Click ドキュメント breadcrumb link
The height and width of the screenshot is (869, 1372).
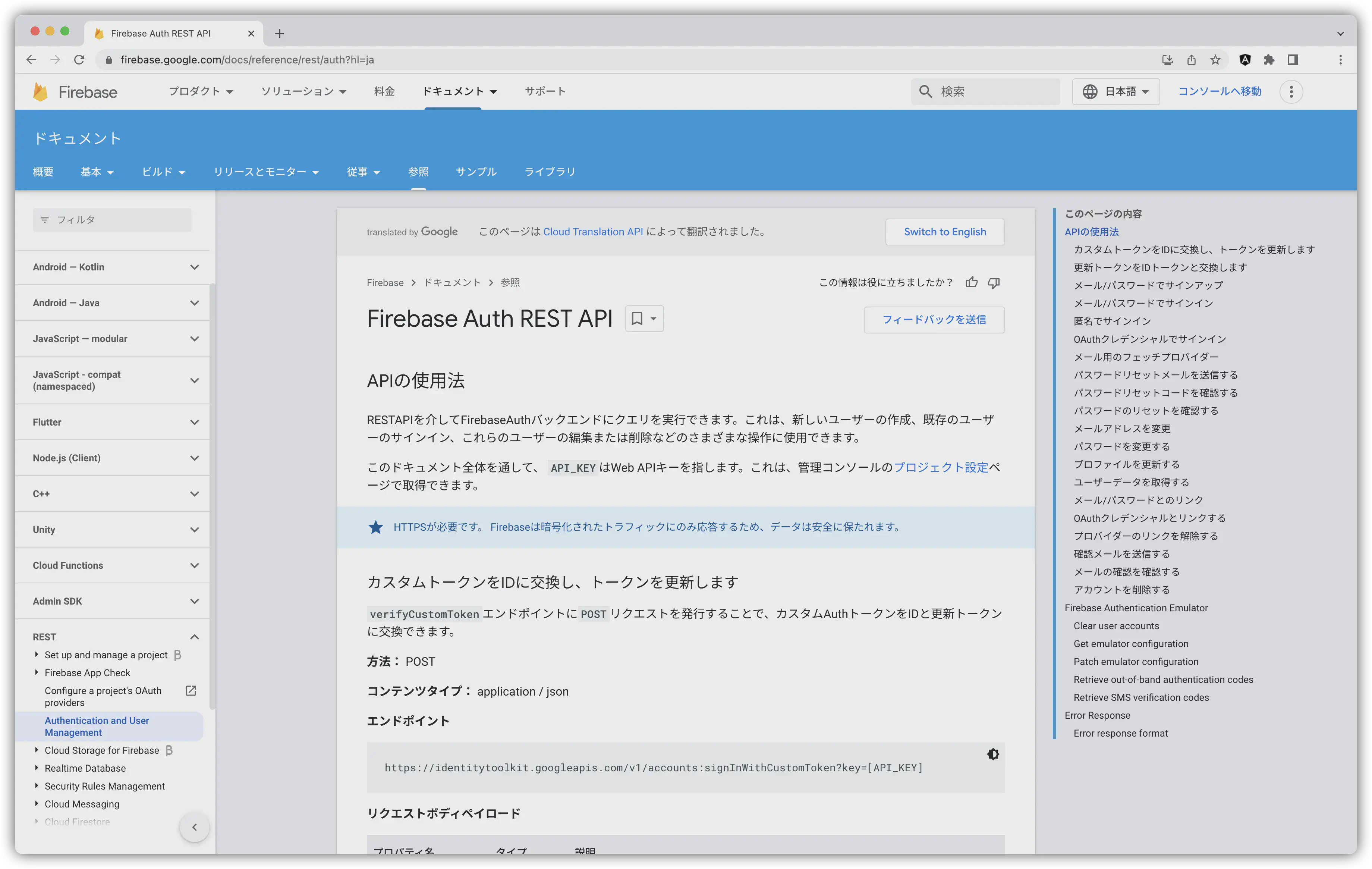452,283
